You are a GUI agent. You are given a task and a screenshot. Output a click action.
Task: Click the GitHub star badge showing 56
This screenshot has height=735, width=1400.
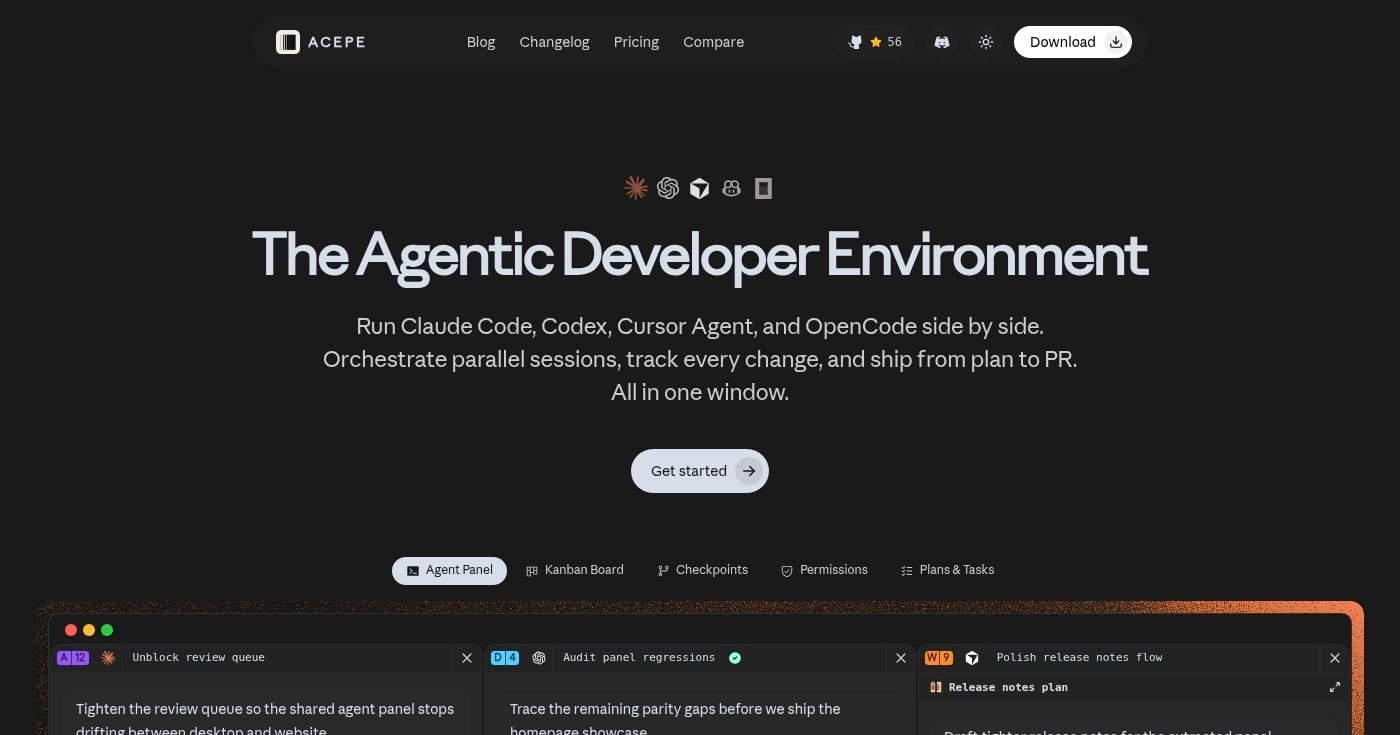875,42
